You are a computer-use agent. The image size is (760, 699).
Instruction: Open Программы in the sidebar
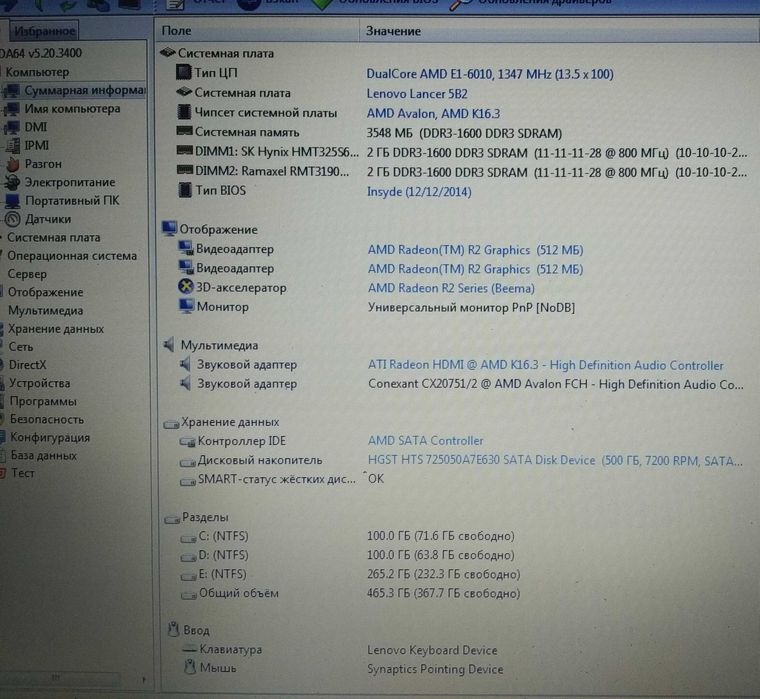click(43, 401)
